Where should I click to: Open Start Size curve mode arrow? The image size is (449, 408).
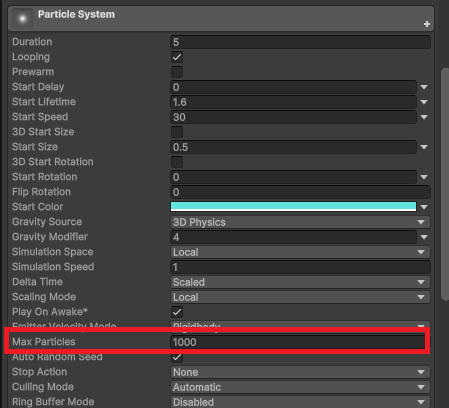coord(424,147)
